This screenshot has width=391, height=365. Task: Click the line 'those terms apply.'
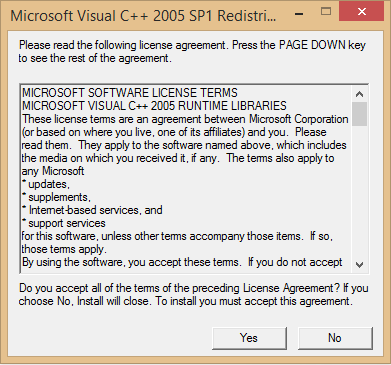64,249
